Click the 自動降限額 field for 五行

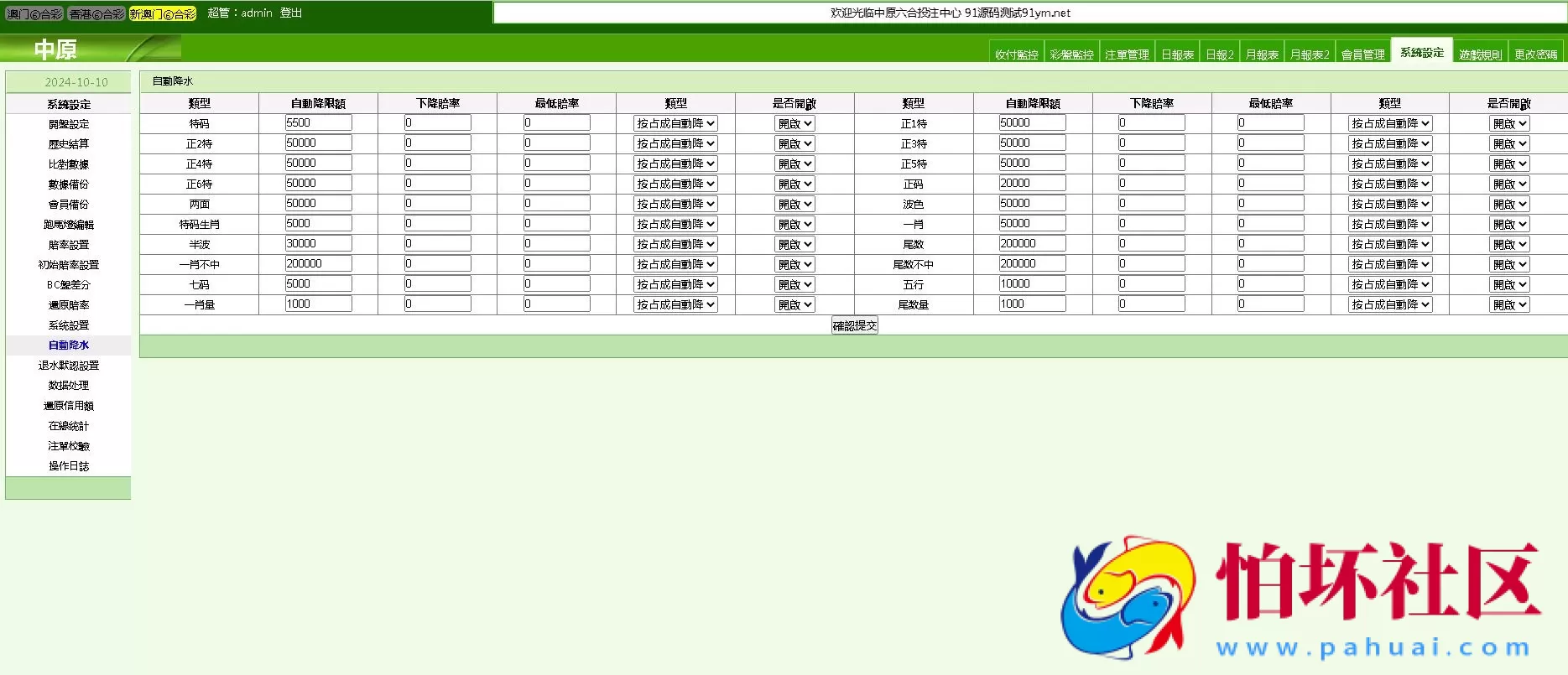[1032, 283]
